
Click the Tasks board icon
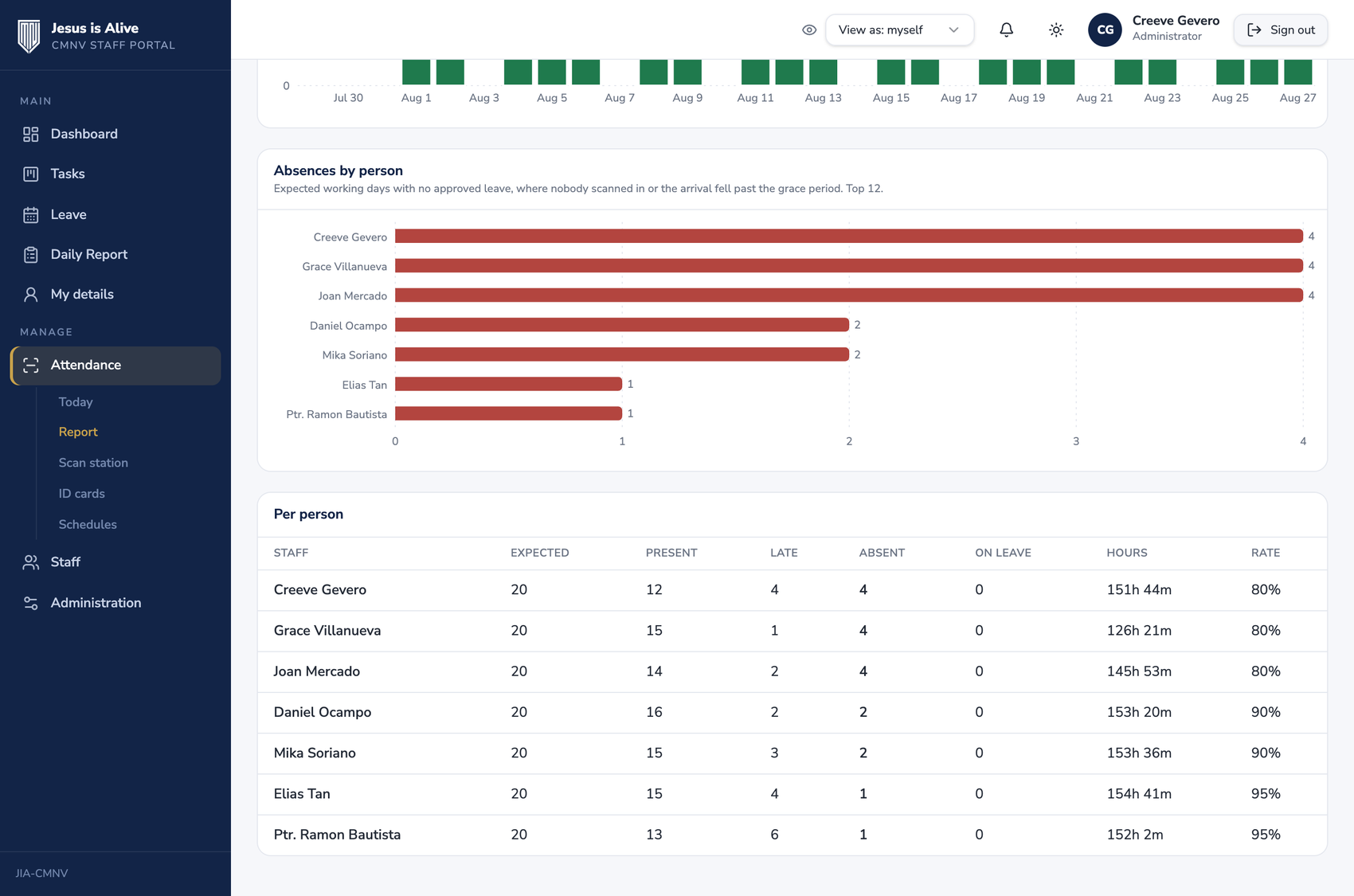tap(31, 174)
